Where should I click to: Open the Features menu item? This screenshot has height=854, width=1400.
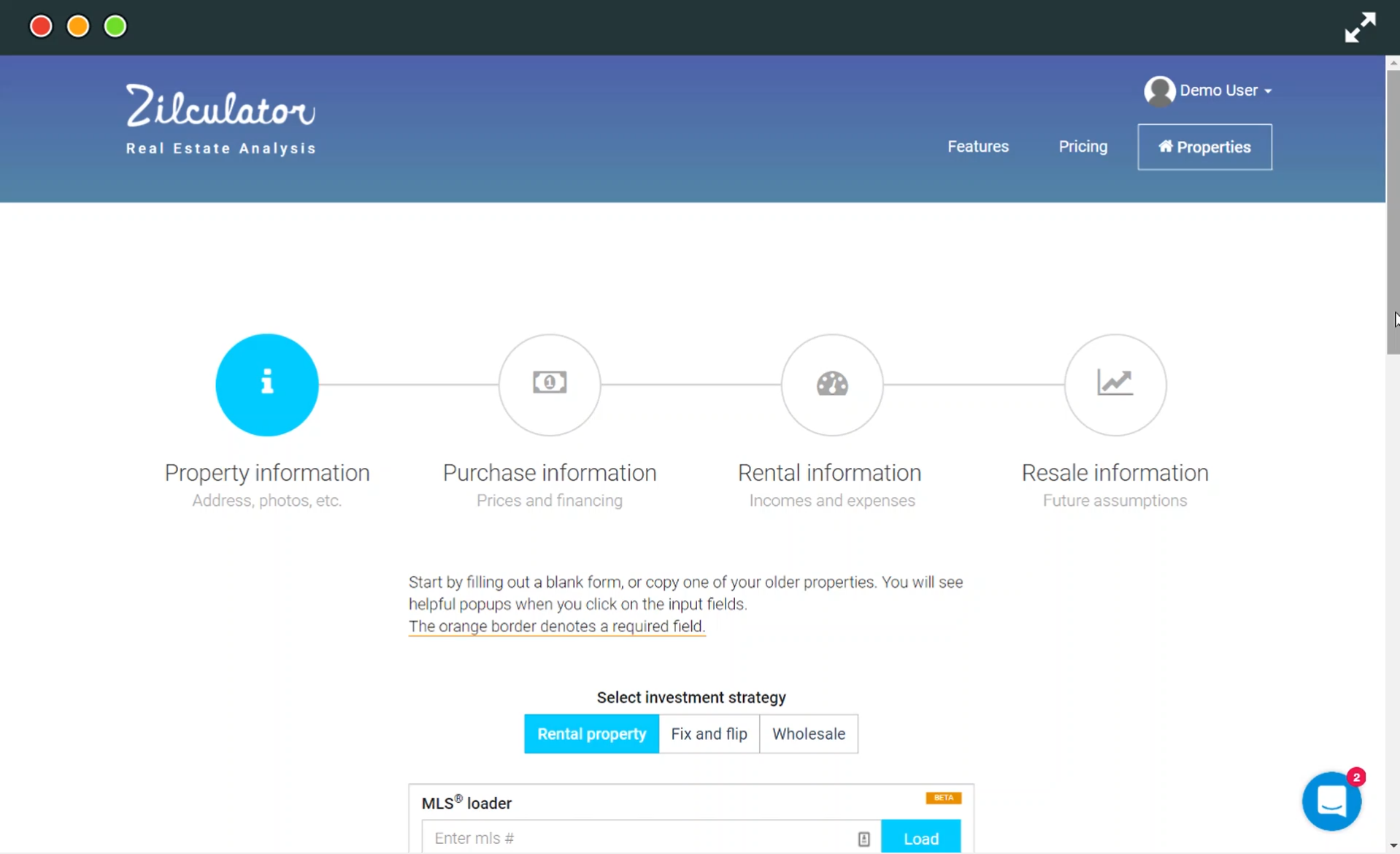point(977,147)
